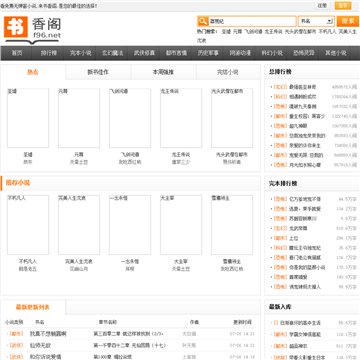The image size is (360, 360).
Task: Click the orange 搜索 search button
Action: 348,21
